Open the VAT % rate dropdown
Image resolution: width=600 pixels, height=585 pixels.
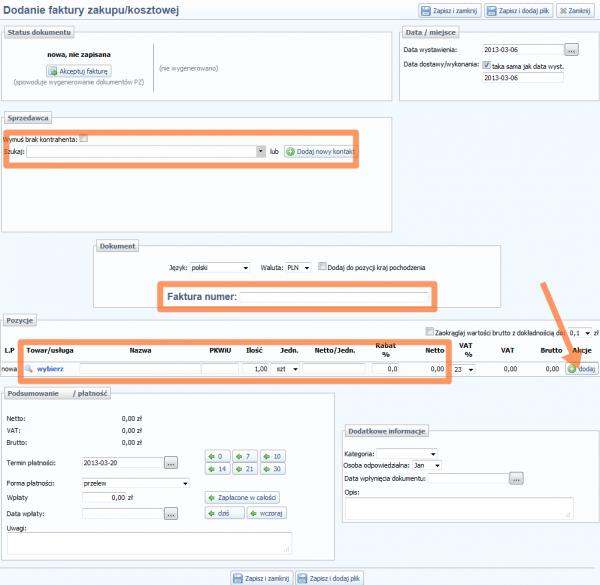[x=463, y=369]
